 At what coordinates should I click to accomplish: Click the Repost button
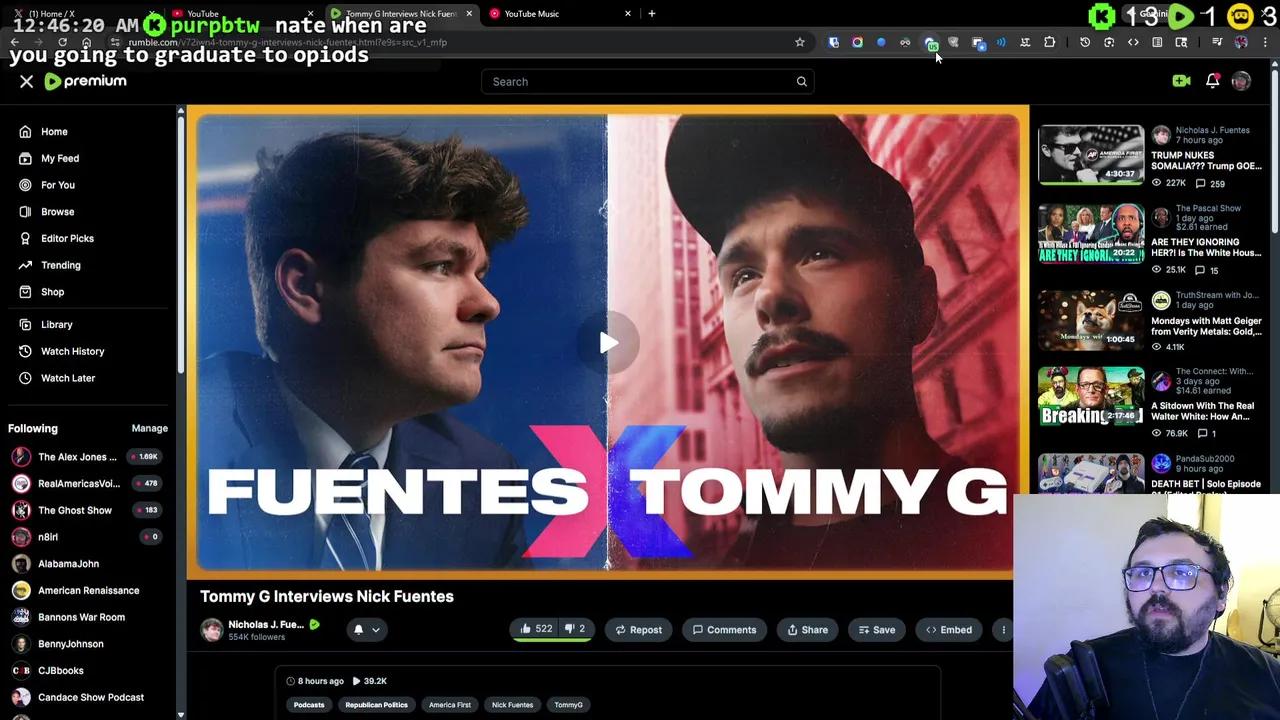click(x=638, y=630)
